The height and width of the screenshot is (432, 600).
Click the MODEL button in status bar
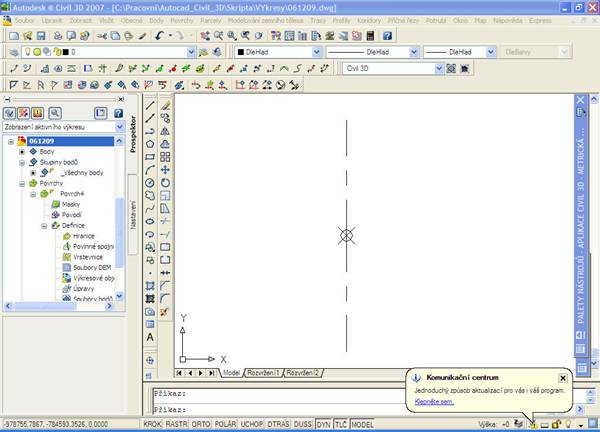tap(362, 424)
